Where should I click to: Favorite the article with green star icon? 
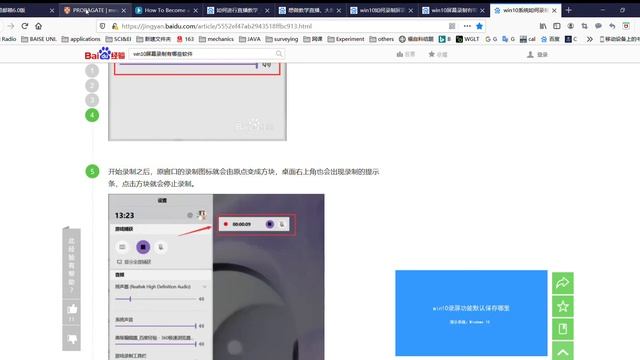[x=563, y=306]
